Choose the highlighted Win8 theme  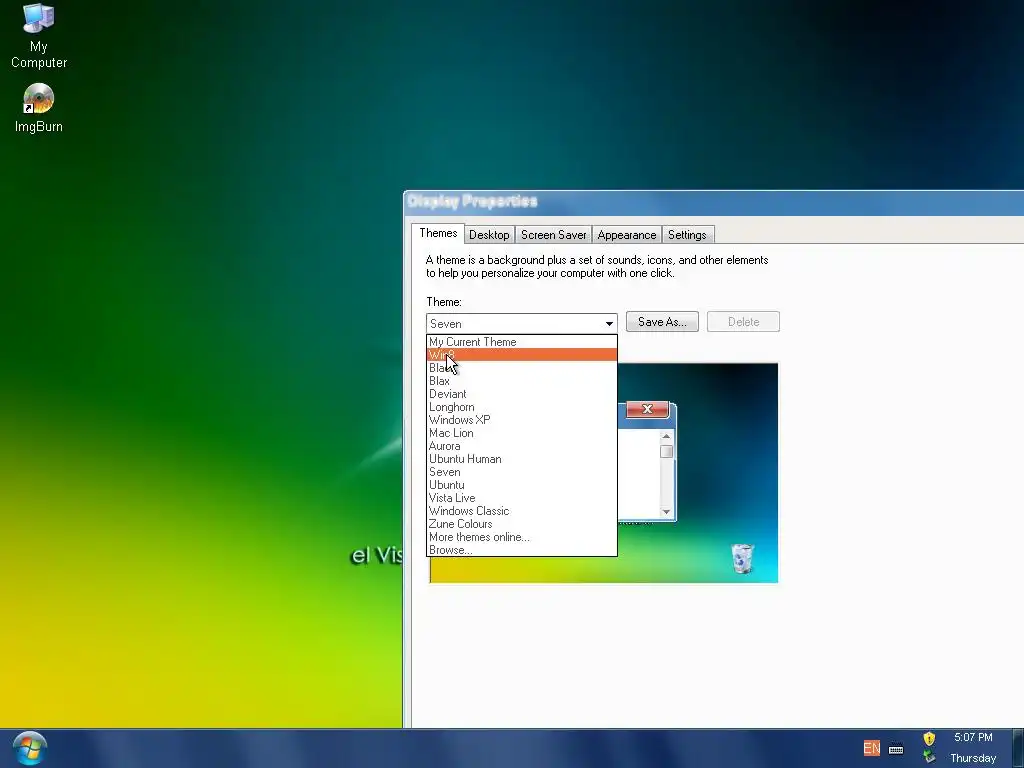tap(521, 355)
